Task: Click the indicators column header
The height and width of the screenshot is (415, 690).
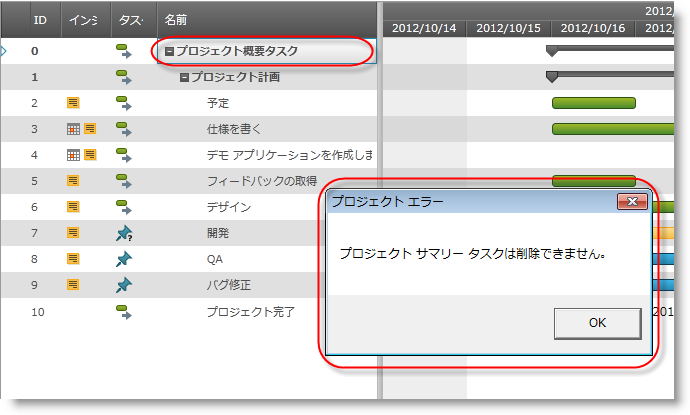Action: [86, 20]
